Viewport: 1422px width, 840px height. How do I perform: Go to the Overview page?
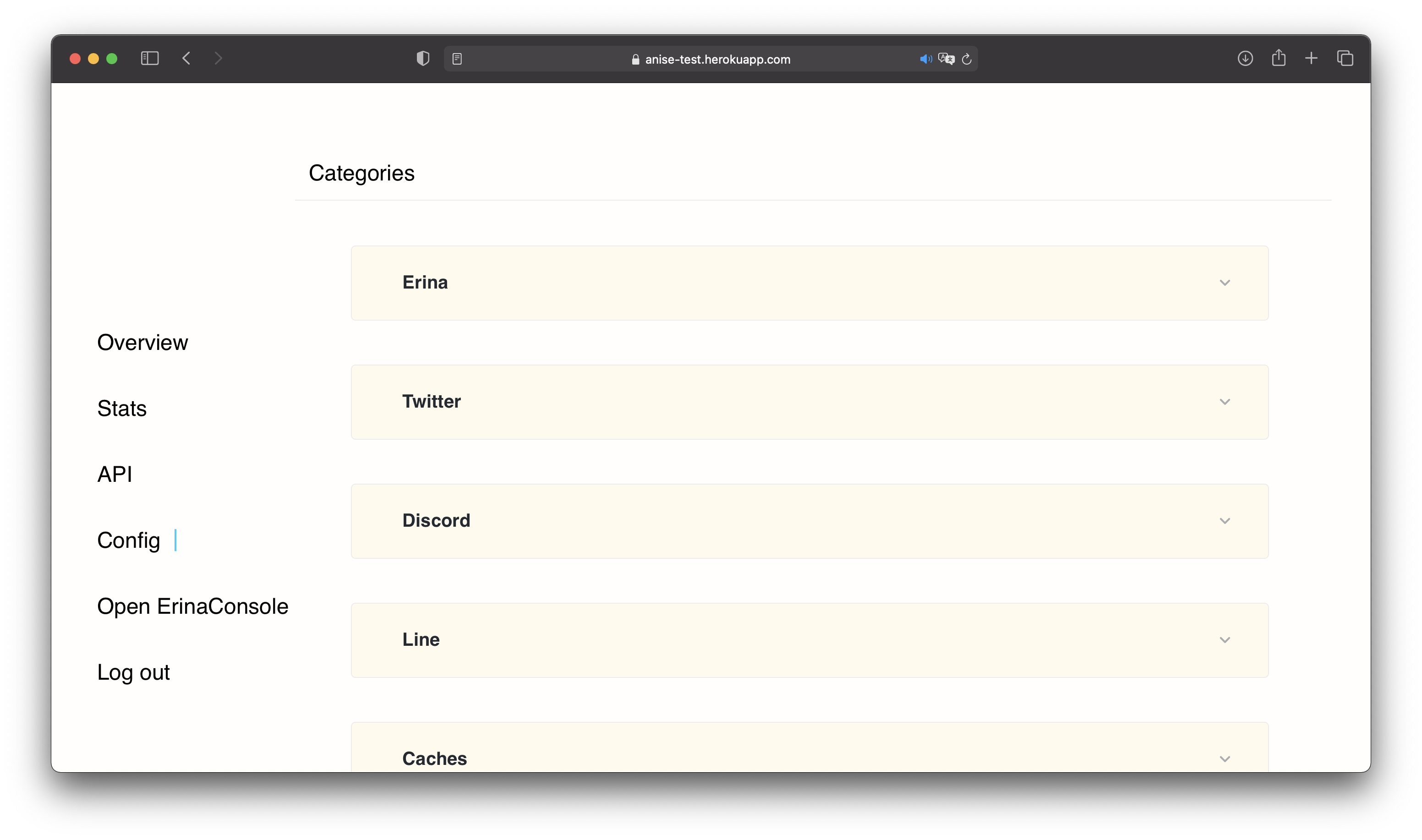[142, 343]
